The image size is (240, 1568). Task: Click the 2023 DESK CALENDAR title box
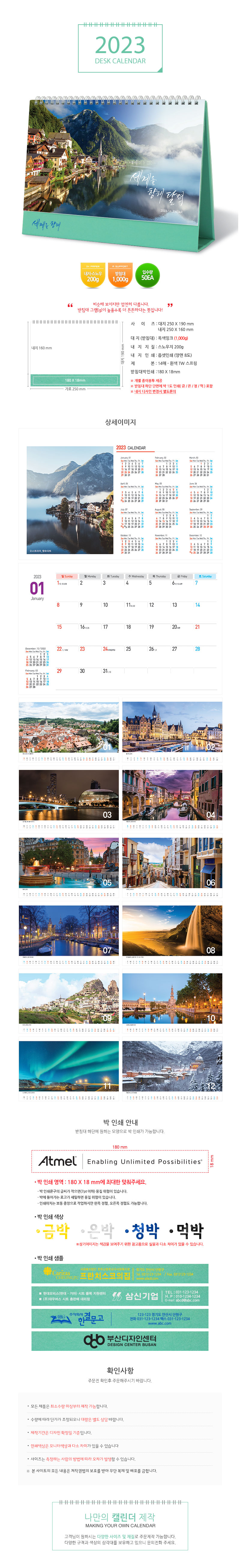pyautogui.click(x=120, y=49)
